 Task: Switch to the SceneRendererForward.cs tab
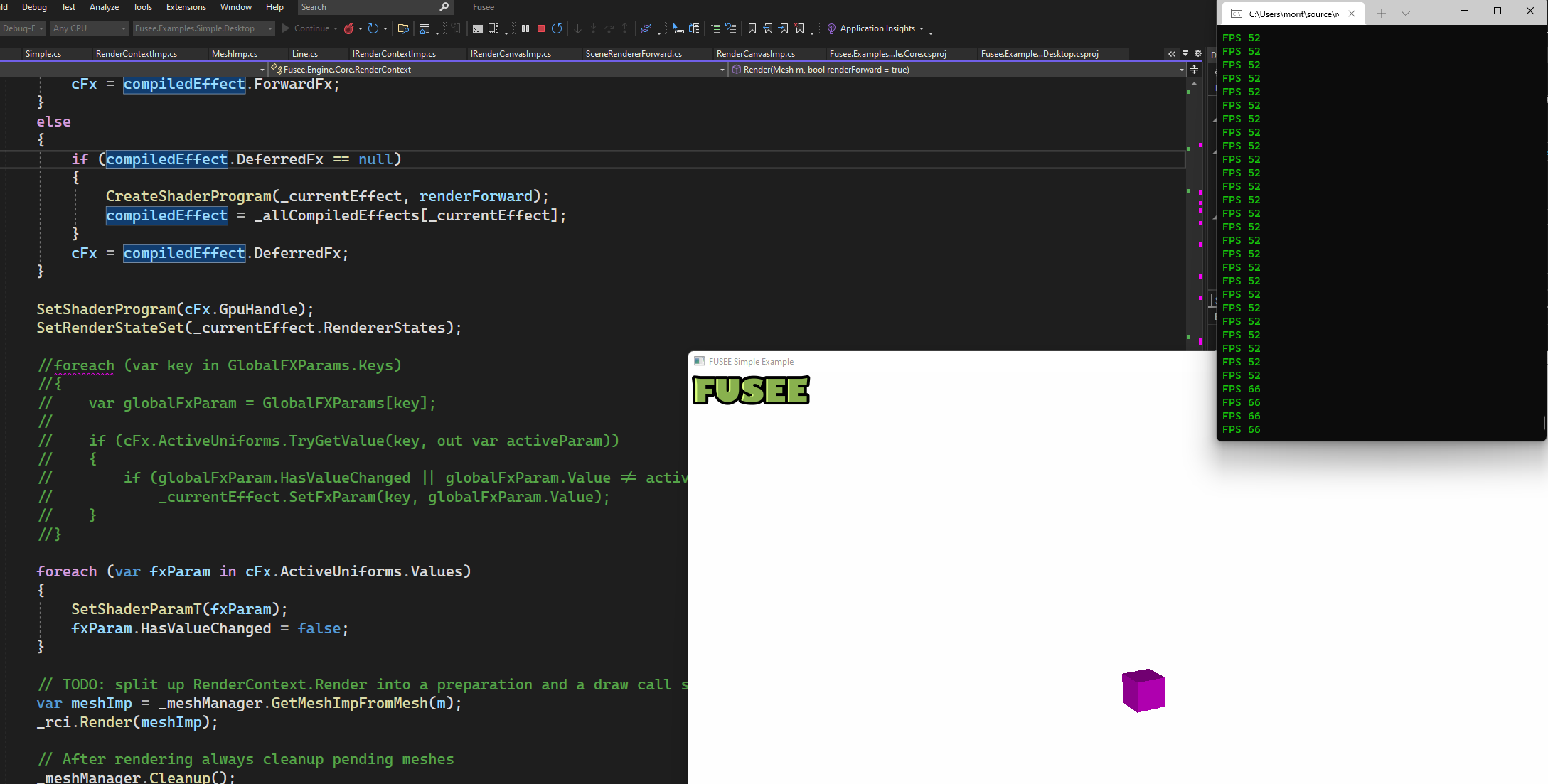tap(634, 54)
